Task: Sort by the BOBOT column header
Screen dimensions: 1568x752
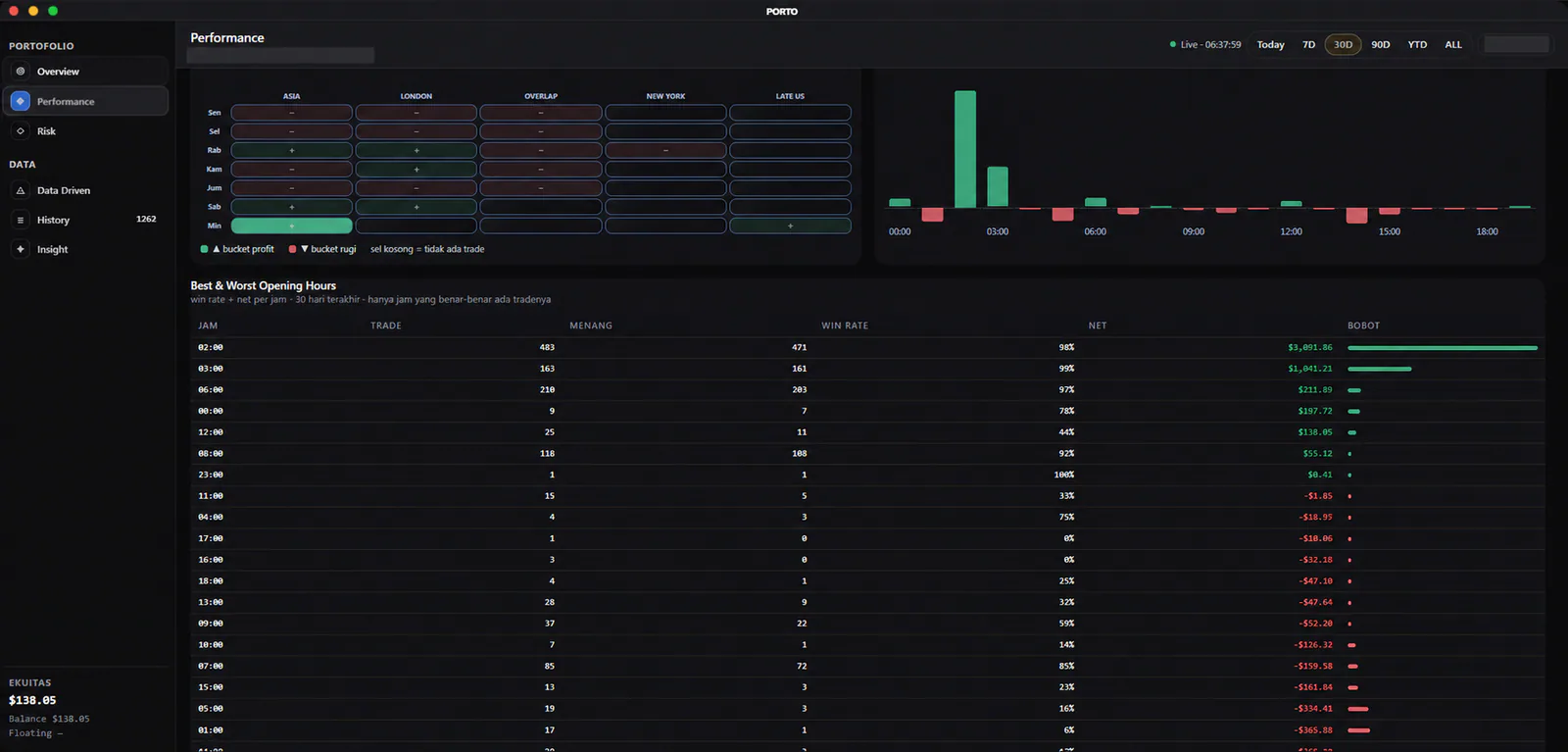Action: 1363,326
